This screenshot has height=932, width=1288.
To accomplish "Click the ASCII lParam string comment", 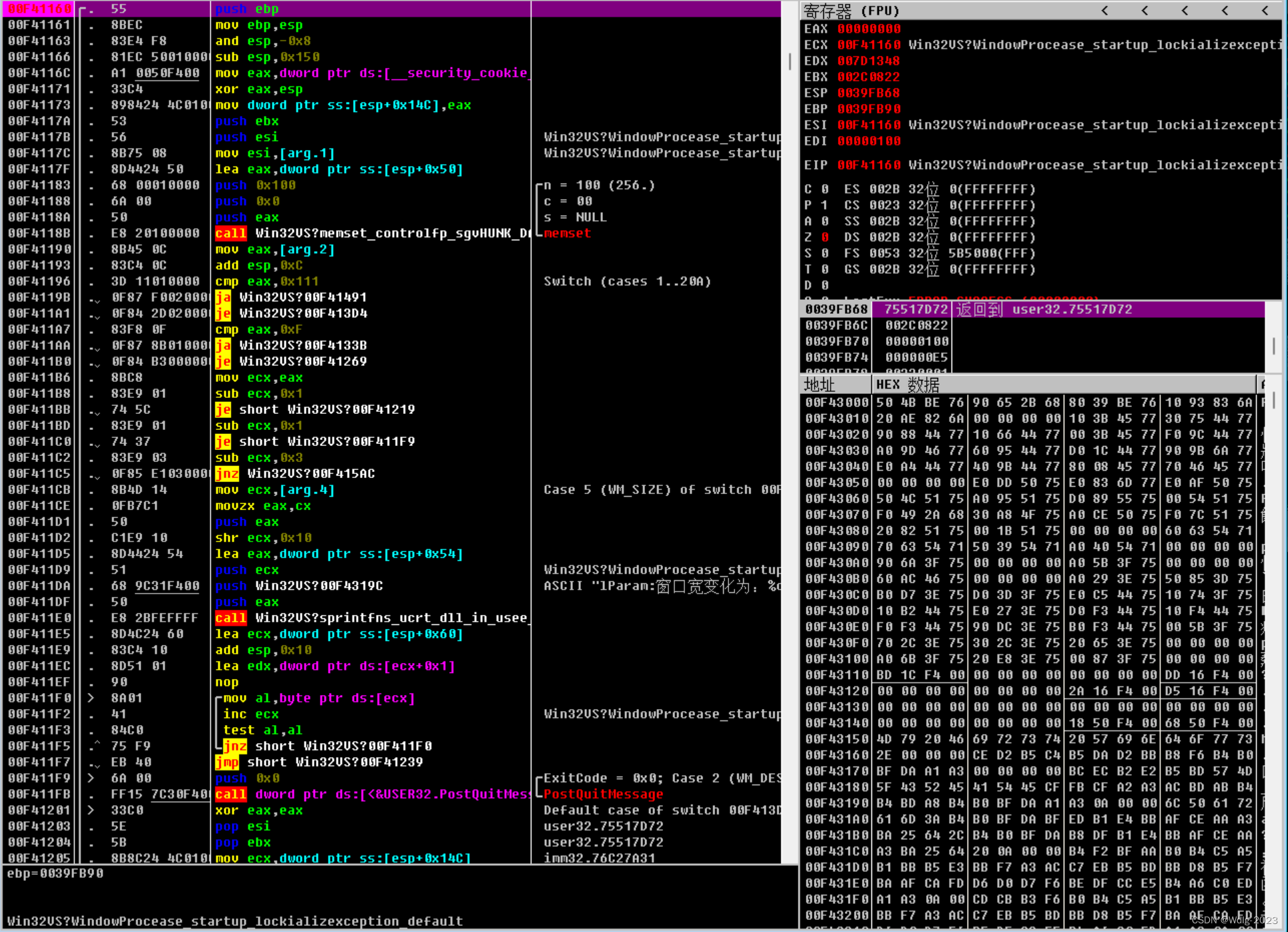I will (662, 586).
